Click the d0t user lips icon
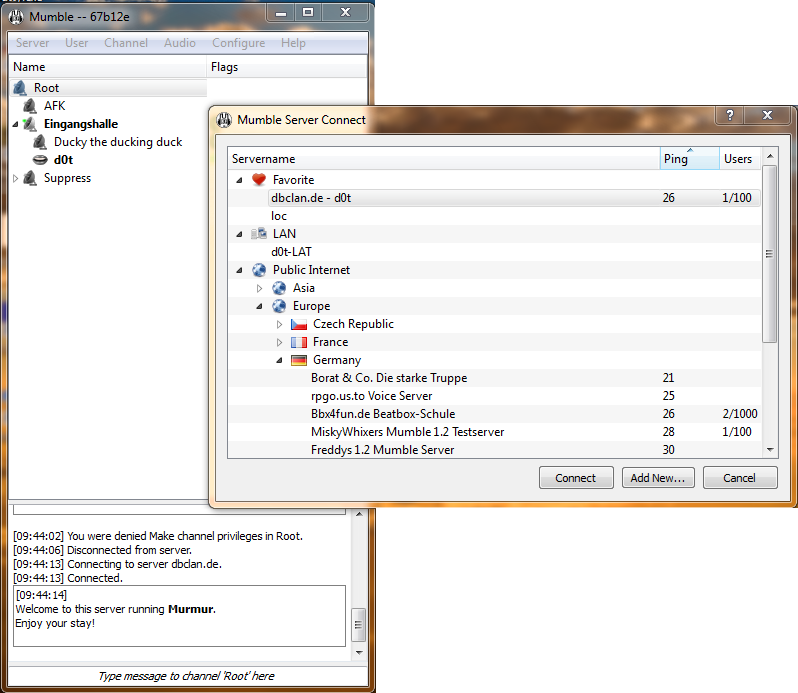The width and height of the screenshot is (798, 693). 40,160
